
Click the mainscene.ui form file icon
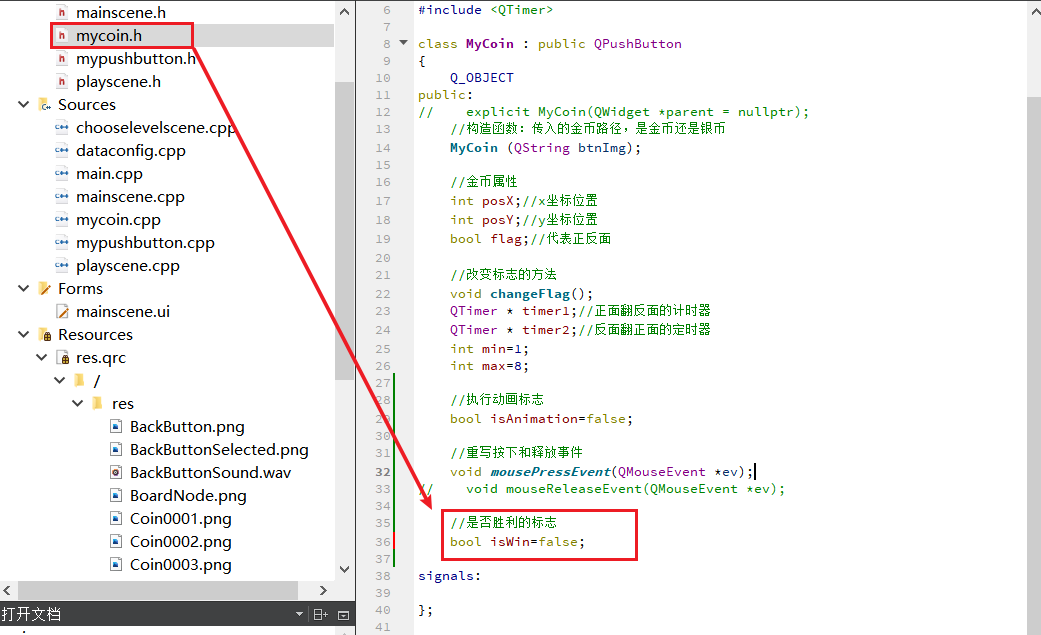pyautogui.click(x=62, y=312)
